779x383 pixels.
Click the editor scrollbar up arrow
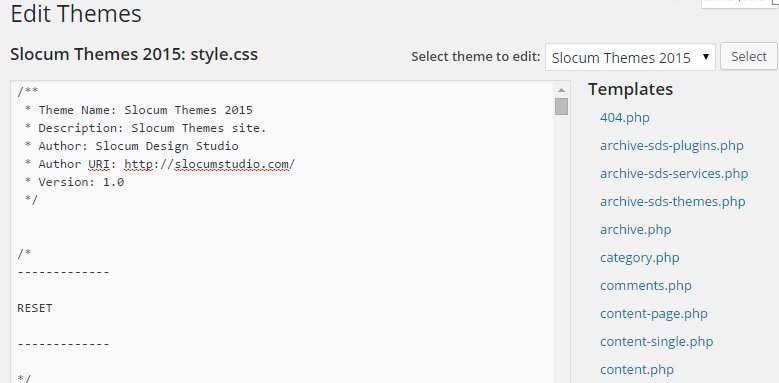pos(561,90)
